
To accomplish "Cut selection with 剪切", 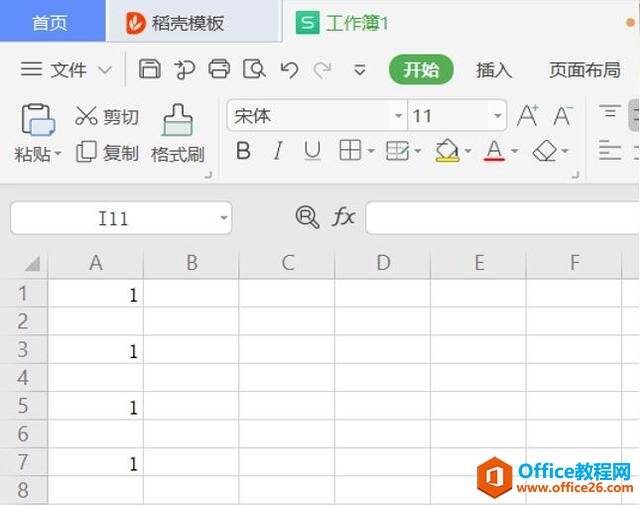I will (107, 117).
